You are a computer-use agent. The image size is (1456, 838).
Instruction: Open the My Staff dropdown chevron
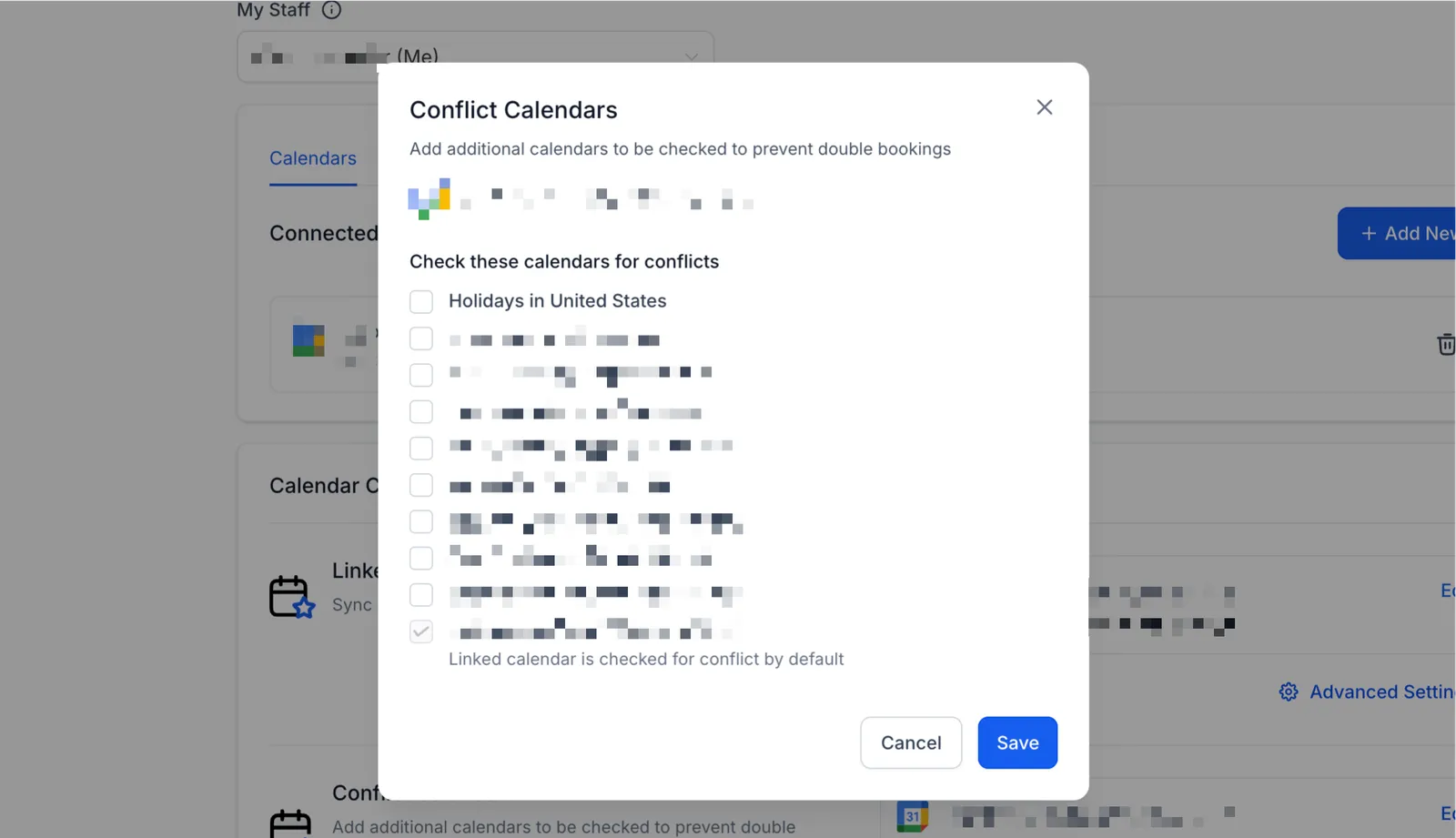(x=692, y=56)
